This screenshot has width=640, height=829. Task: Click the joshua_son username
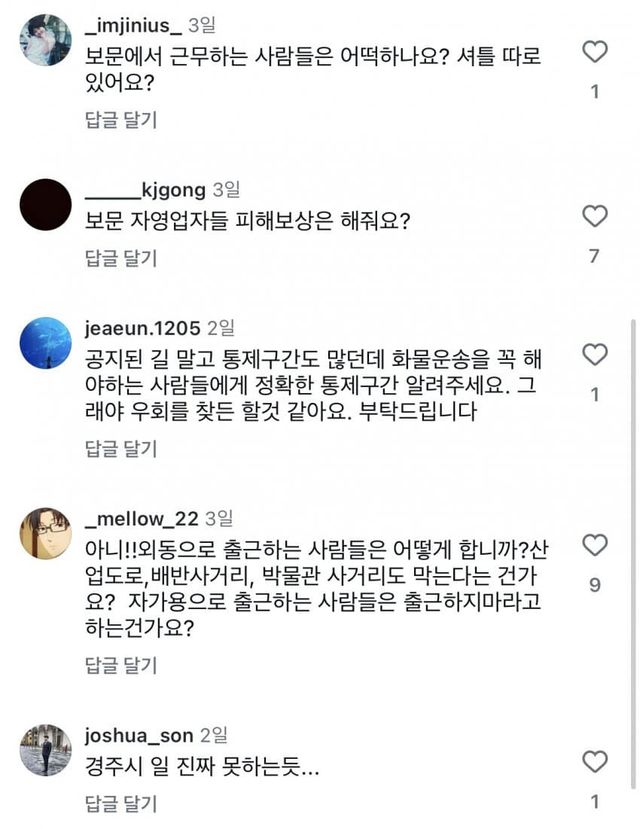[137, 735]
